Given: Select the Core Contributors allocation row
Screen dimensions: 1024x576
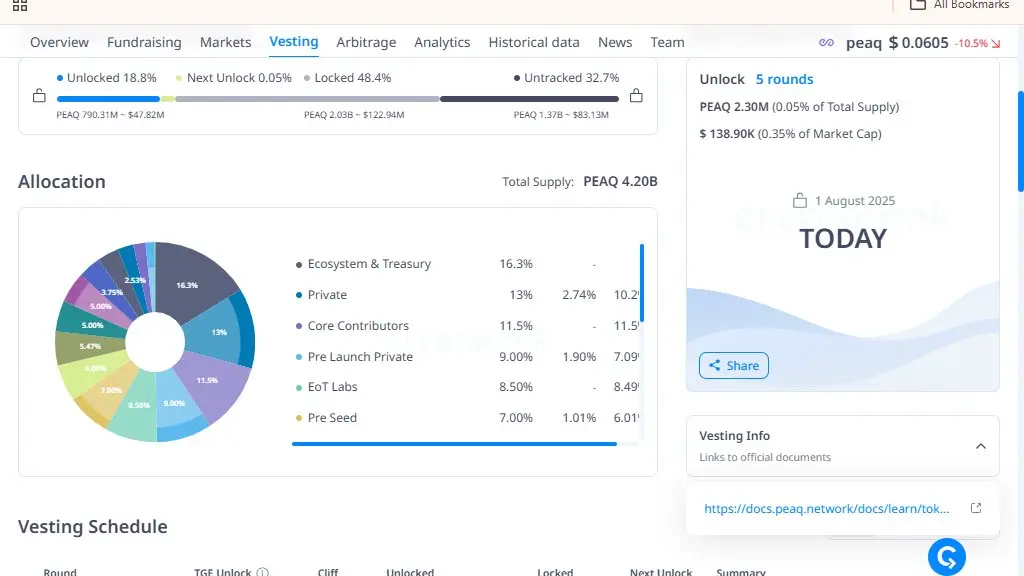Looking at the screenshot, I should point(468,325).
